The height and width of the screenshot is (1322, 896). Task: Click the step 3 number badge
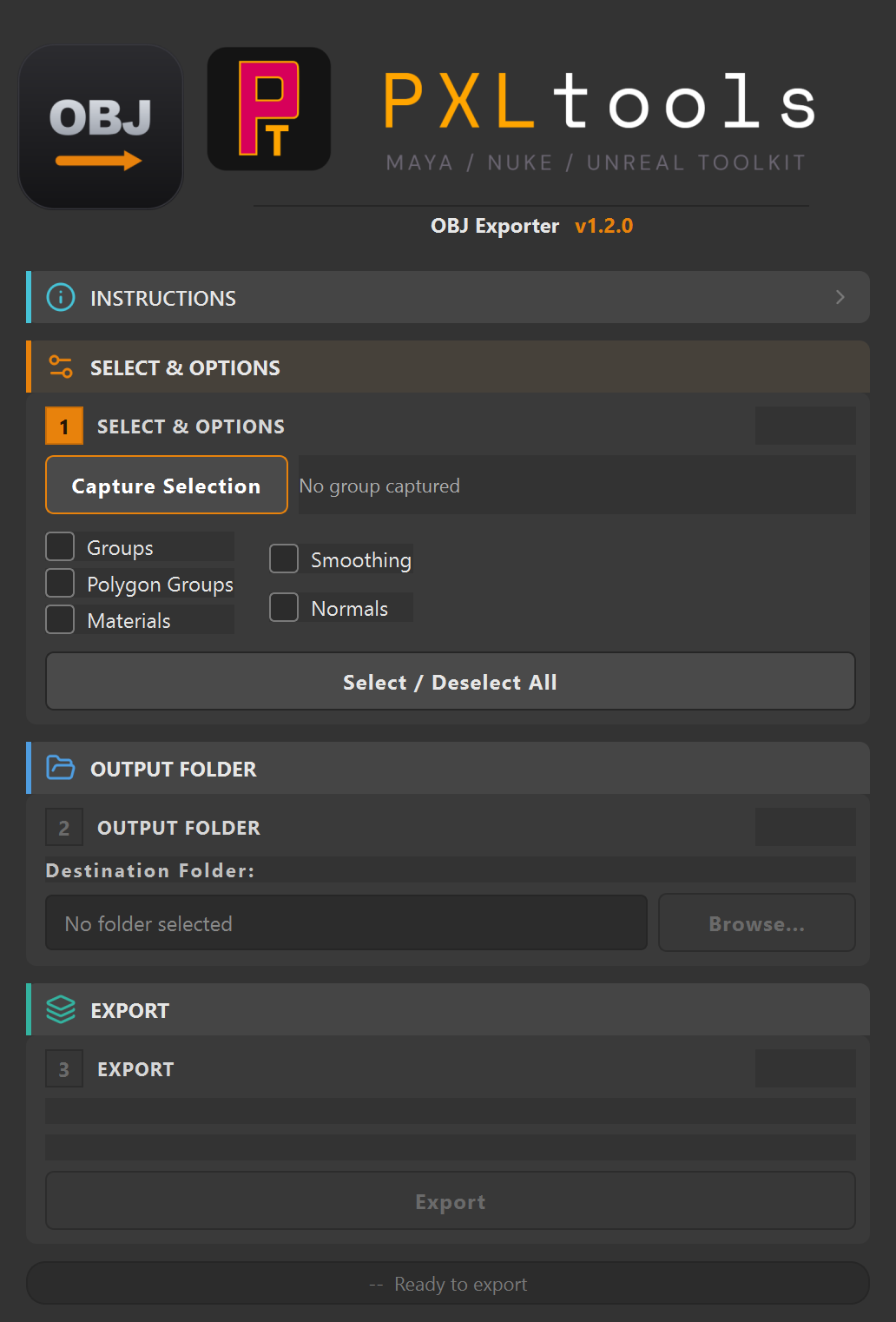(64, 1068)
